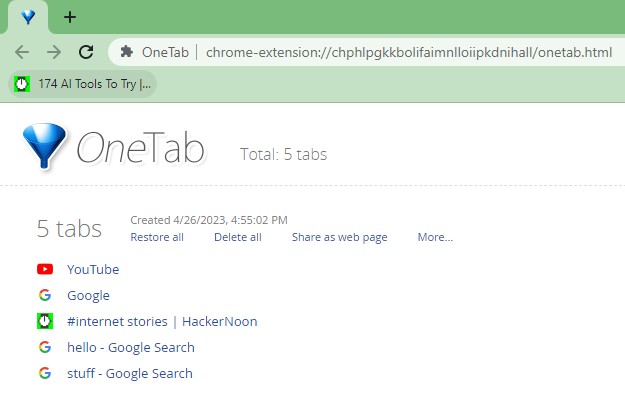Open hello - Google Search link

click(x=131, y=348)
